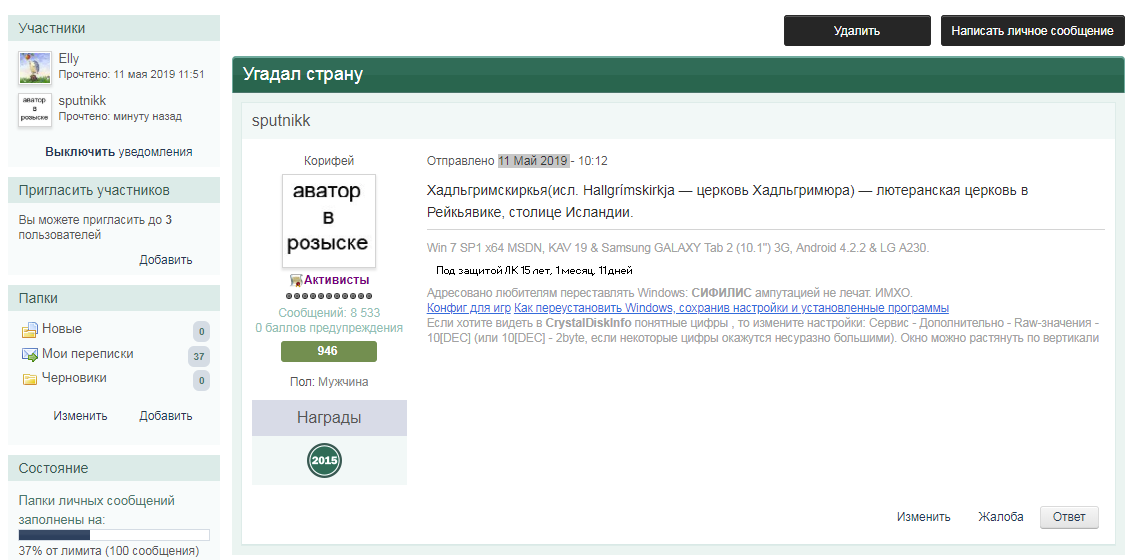Click sputnikk author name in post header

[x=281, y=120]
